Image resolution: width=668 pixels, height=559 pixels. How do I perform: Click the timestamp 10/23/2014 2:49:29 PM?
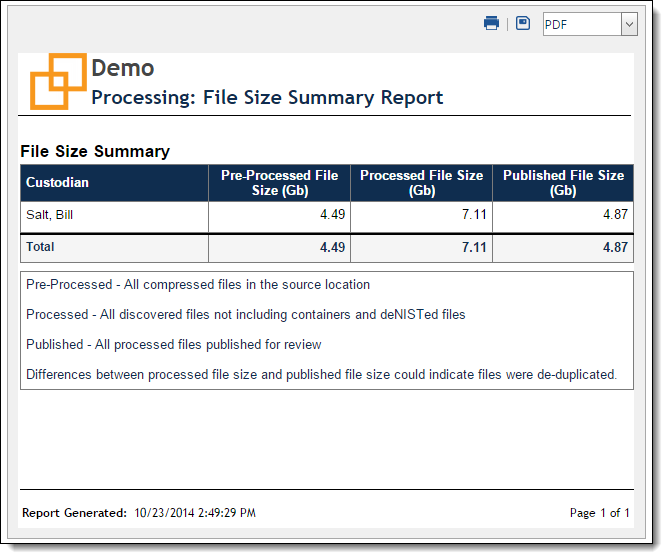195,513
